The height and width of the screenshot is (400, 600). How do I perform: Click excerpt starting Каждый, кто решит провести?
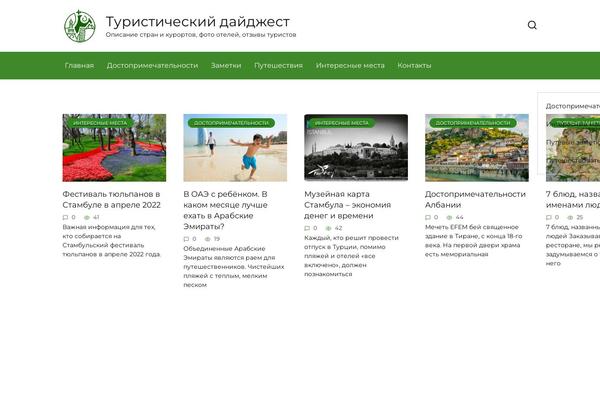click(x=351, y=256)
